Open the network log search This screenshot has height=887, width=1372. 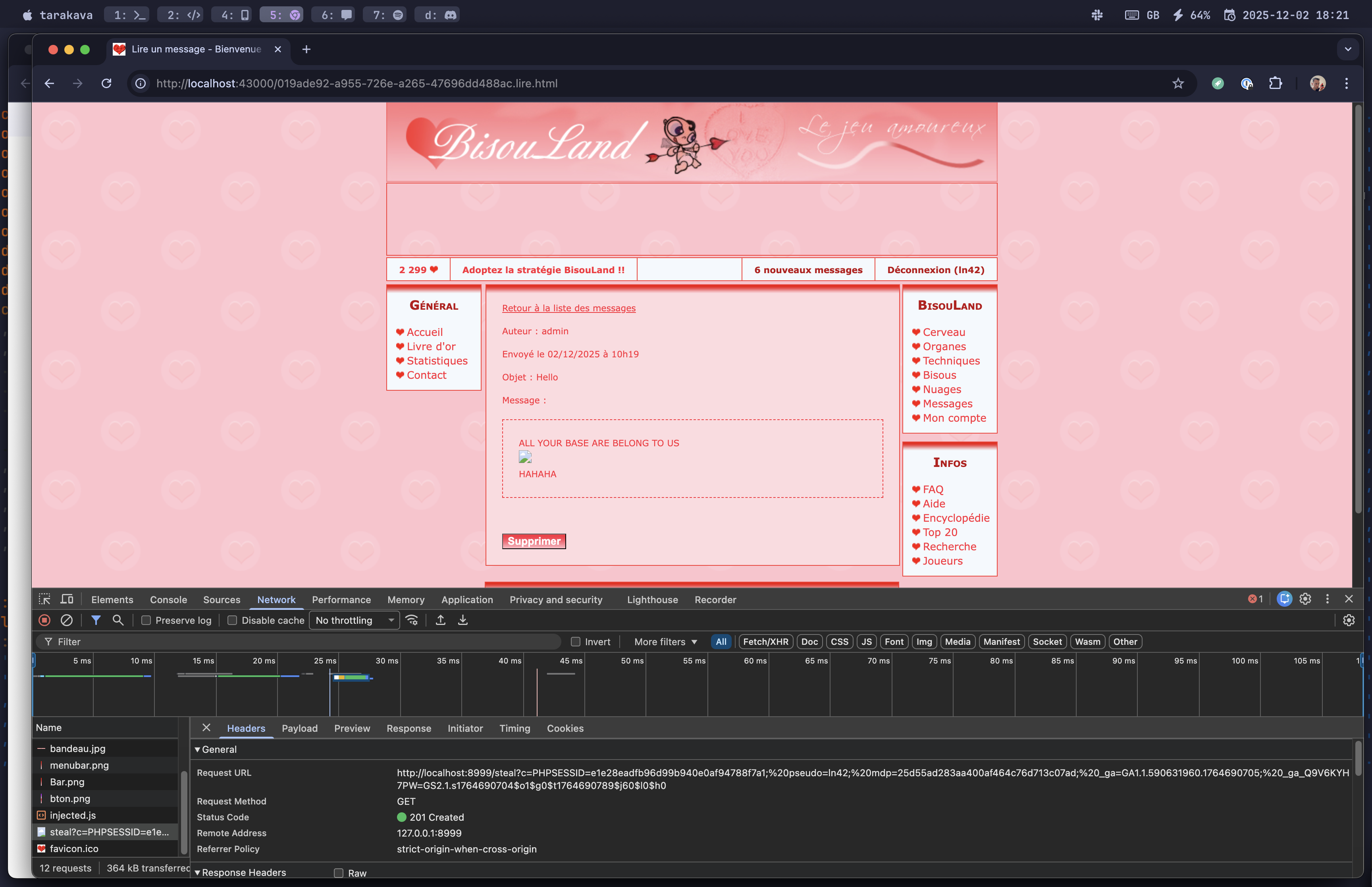click(x=118, y=620)
